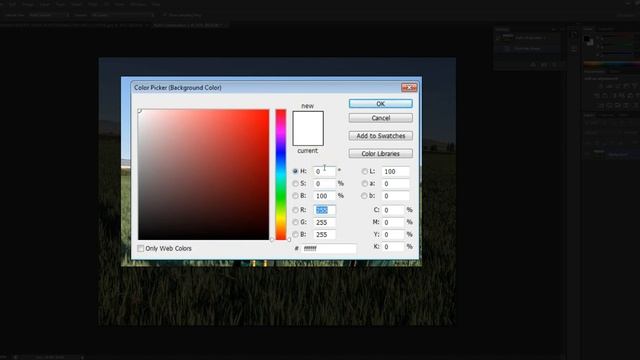Confirm the color with the OK button
The height and width of the screenshot is (360, 640).
[x=380, y=104]
